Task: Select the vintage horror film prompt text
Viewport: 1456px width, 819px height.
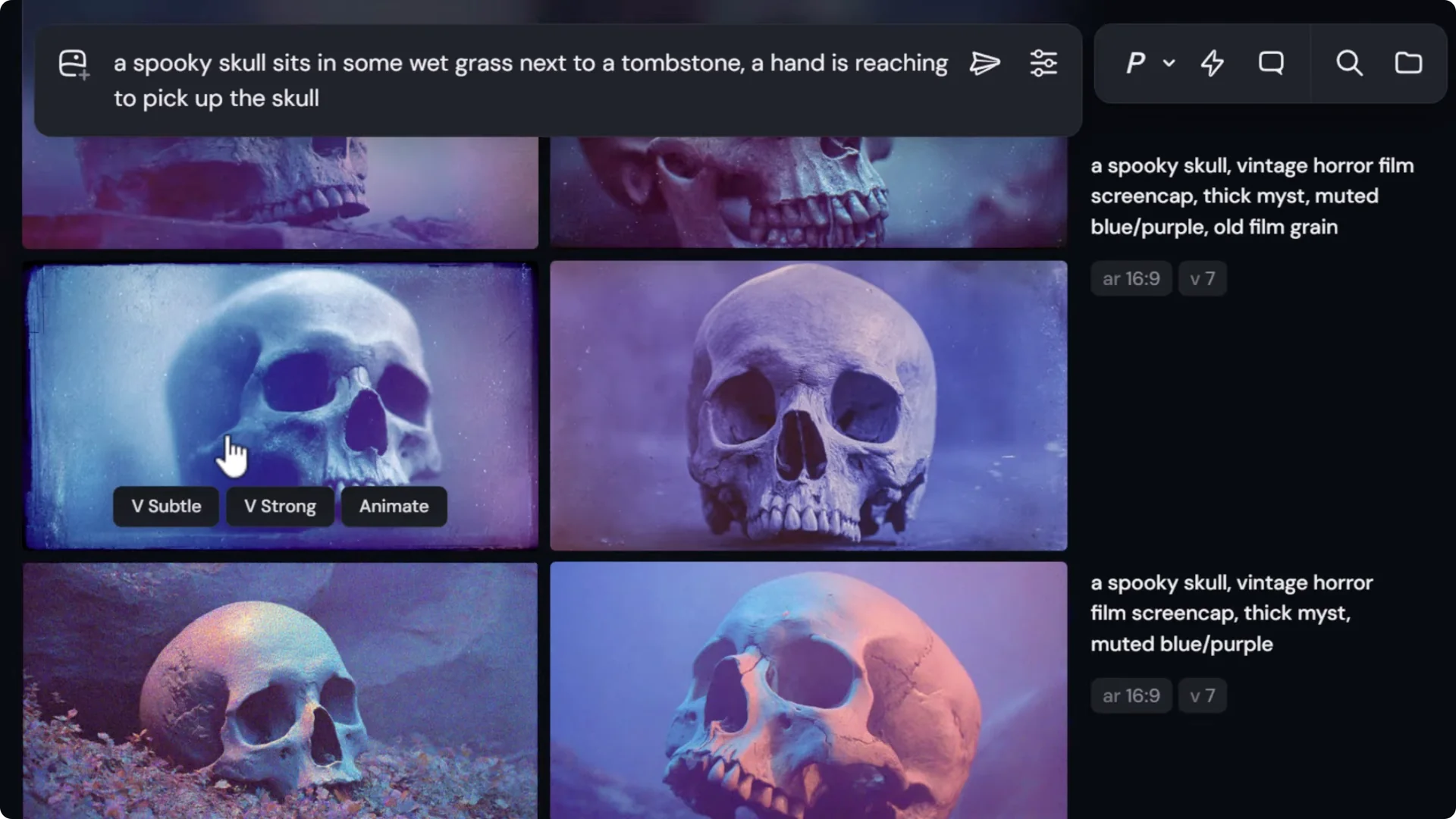Action: [x=1251, y=196]
